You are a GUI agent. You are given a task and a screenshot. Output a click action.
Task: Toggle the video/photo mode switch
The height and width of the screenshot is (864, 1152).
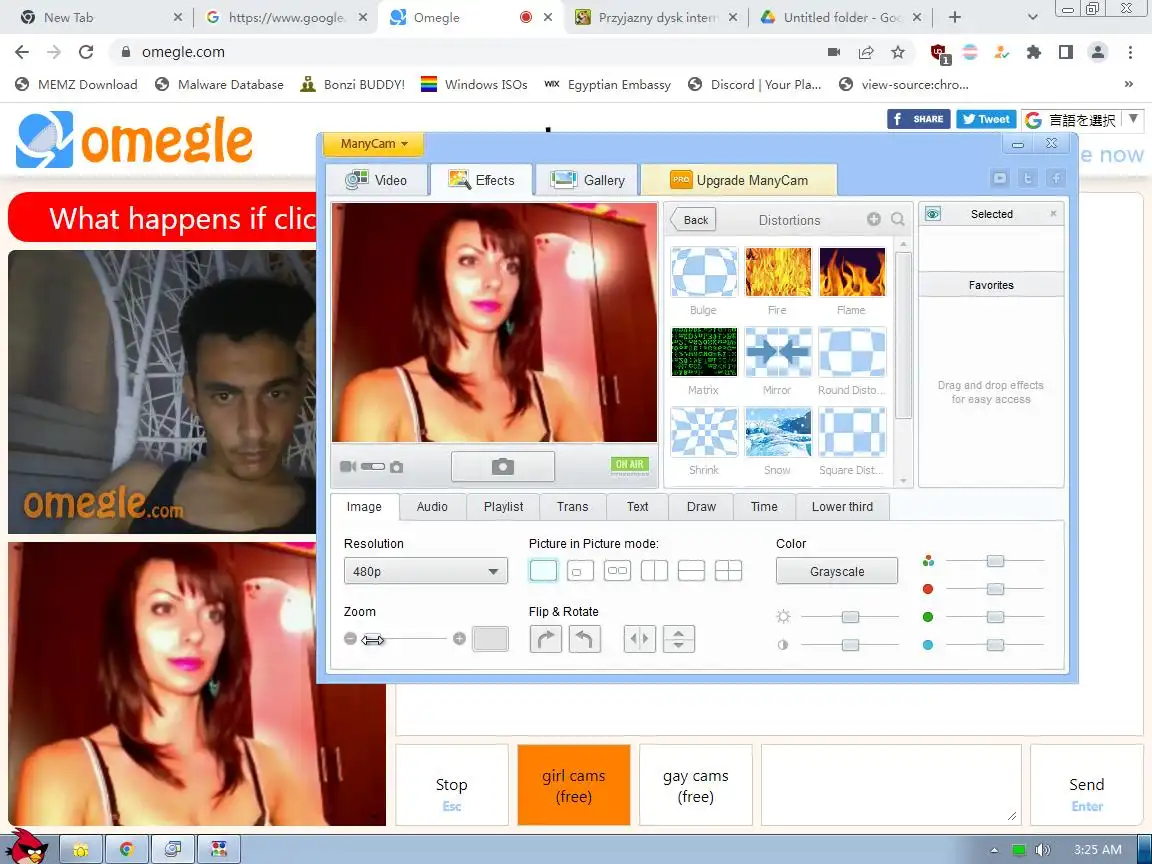(x=372, y=467)
